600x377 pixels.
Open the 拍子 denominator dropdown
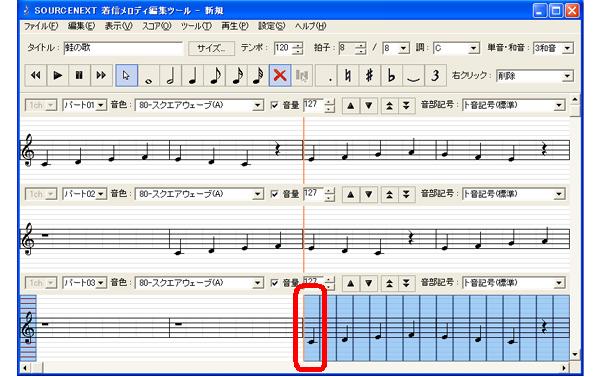(x=403, y=48)
